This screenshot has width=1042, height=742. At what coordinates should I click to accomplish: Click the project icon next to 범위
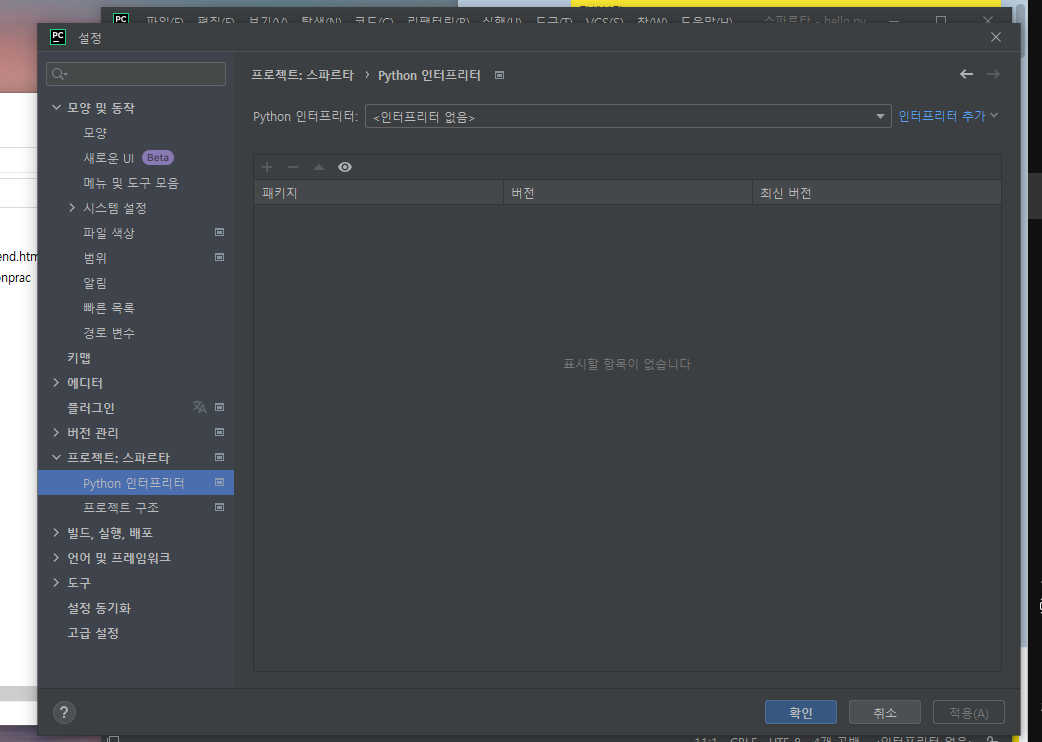pos(219,257)
